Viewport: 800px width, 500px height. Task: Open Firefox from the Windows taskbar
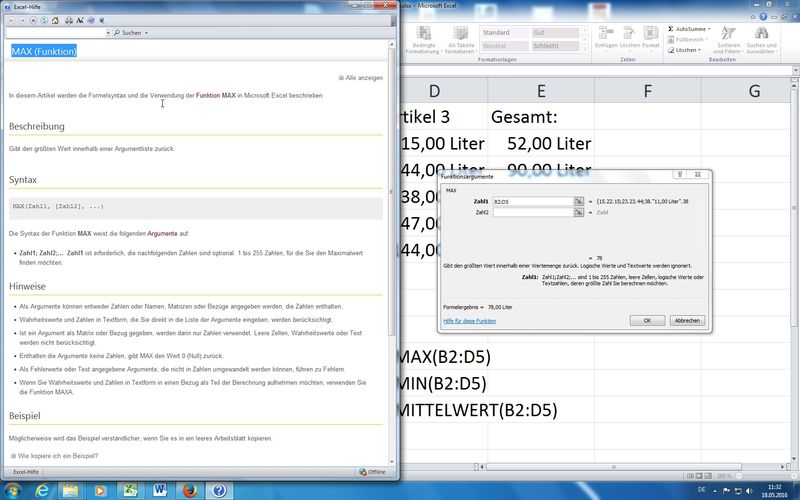pos(189,490)
